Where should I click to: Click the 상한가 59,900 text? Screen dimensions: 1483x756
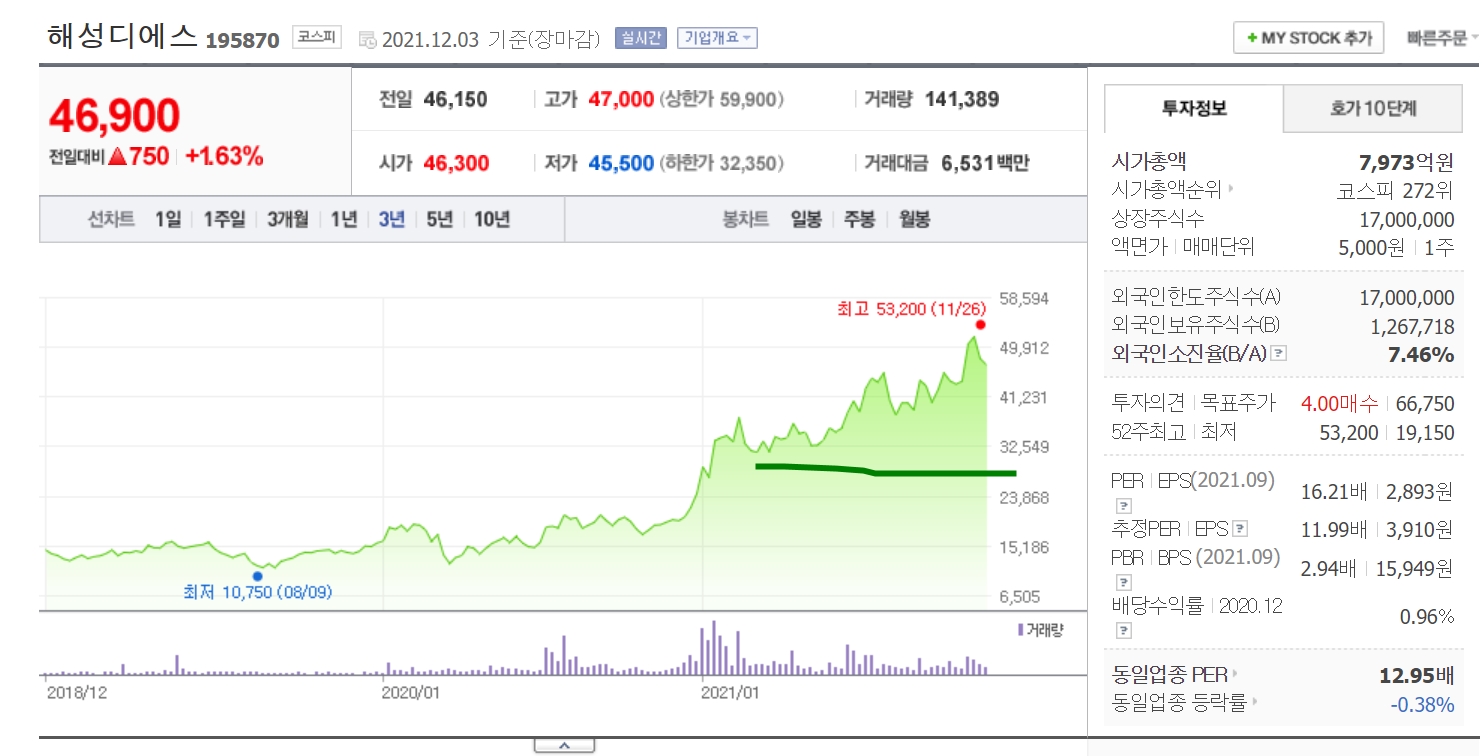tap(721, 99)
